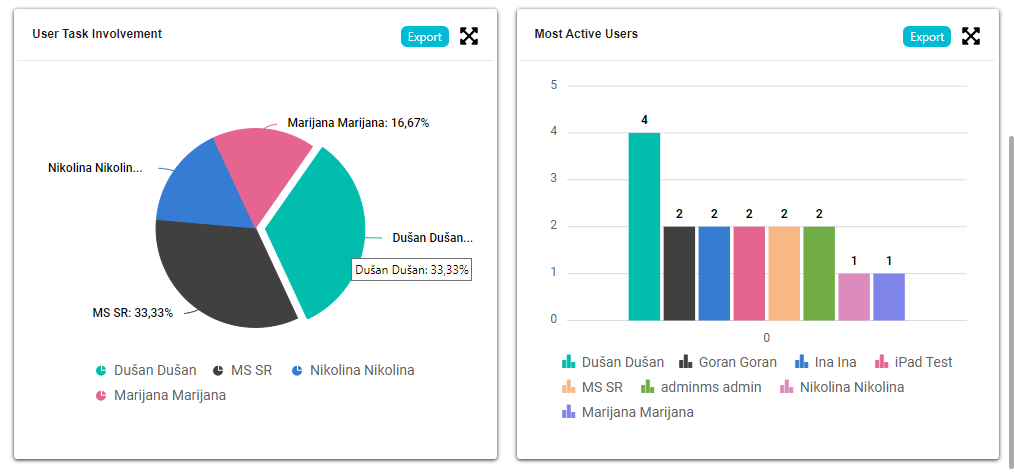
Task: Click Marijana Marijana bar chart legend icon
Action: (568, 412)
